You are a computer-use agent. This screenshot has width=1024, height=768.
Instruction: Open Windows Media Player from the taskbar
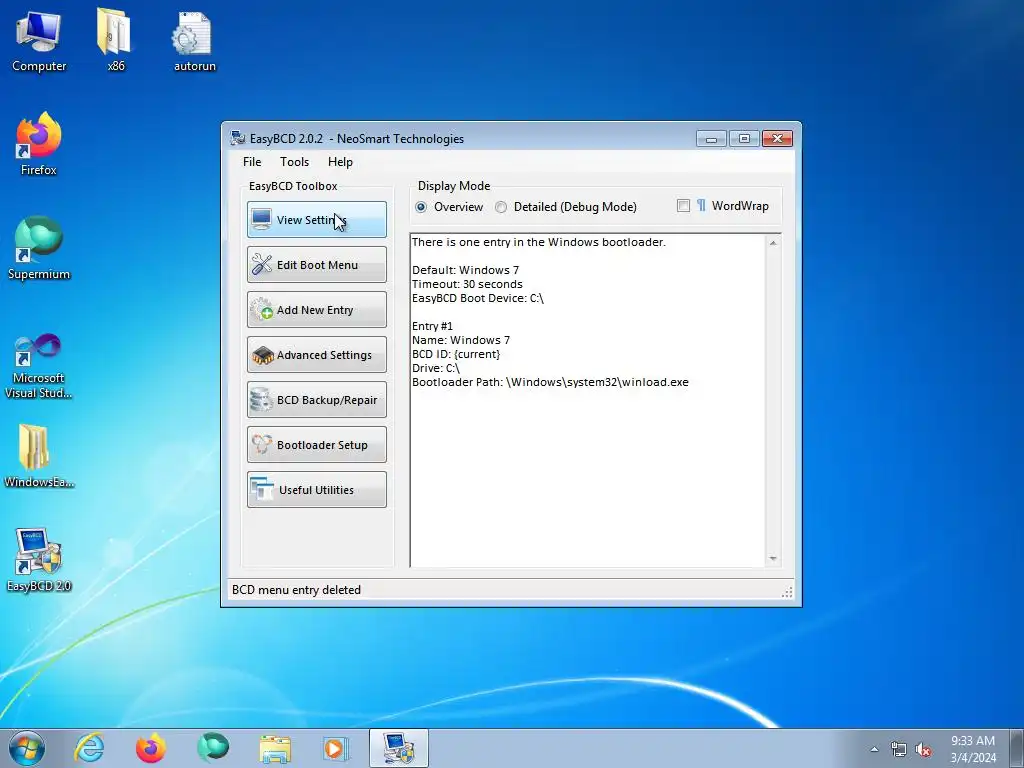point(336,748)
